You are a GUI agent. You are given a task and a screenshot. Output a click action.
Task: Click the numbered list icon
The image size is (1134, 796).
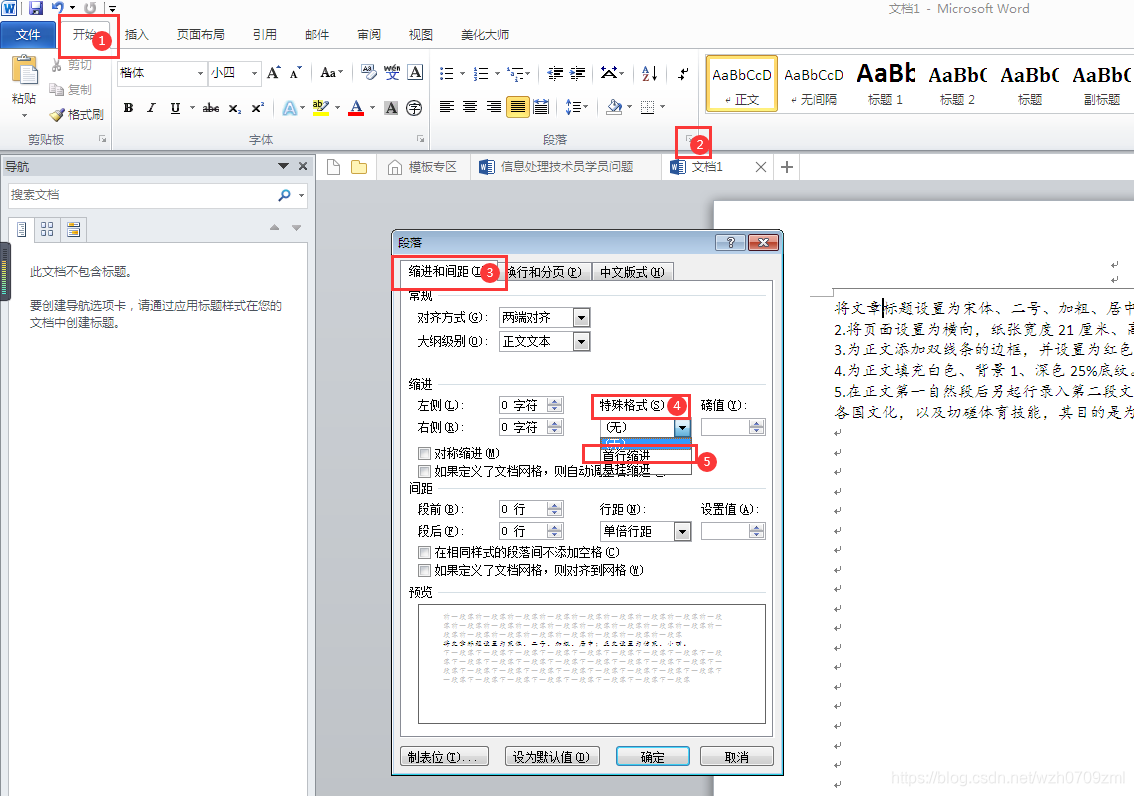tap(481, 73)
